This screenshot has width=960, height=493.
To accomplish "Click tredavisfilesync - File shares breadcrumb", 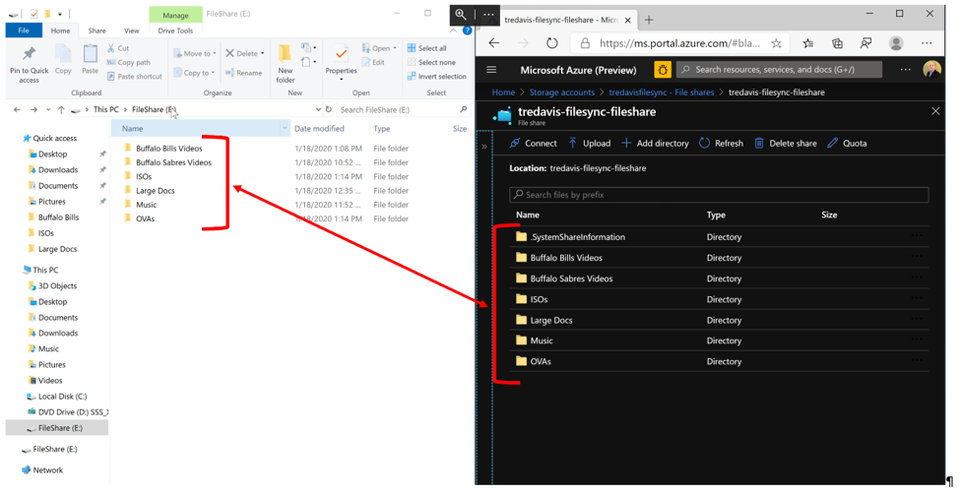I will (661, 92).
